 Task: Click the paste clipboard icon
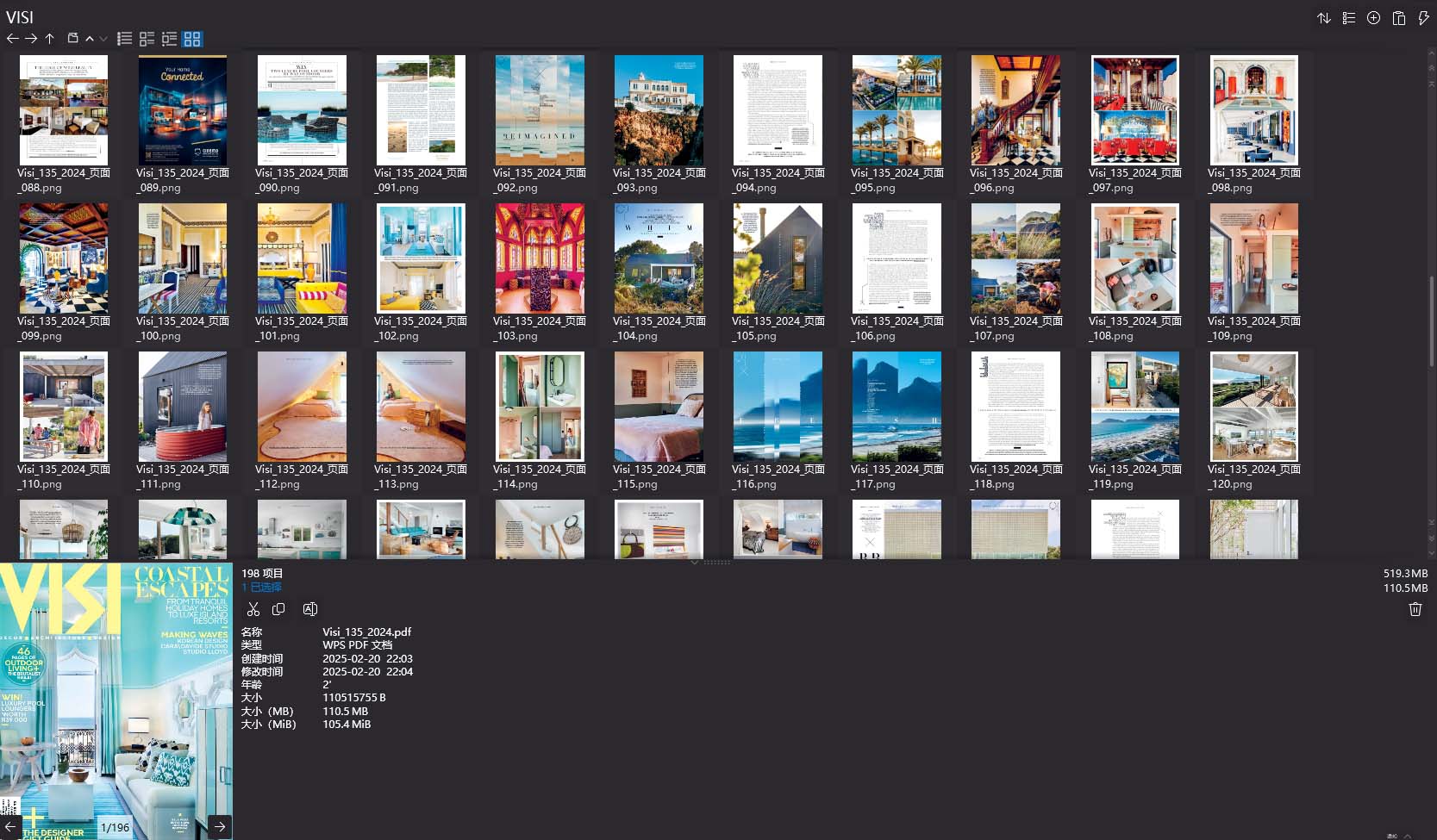pyautogui.click(x=1398, y=18)
